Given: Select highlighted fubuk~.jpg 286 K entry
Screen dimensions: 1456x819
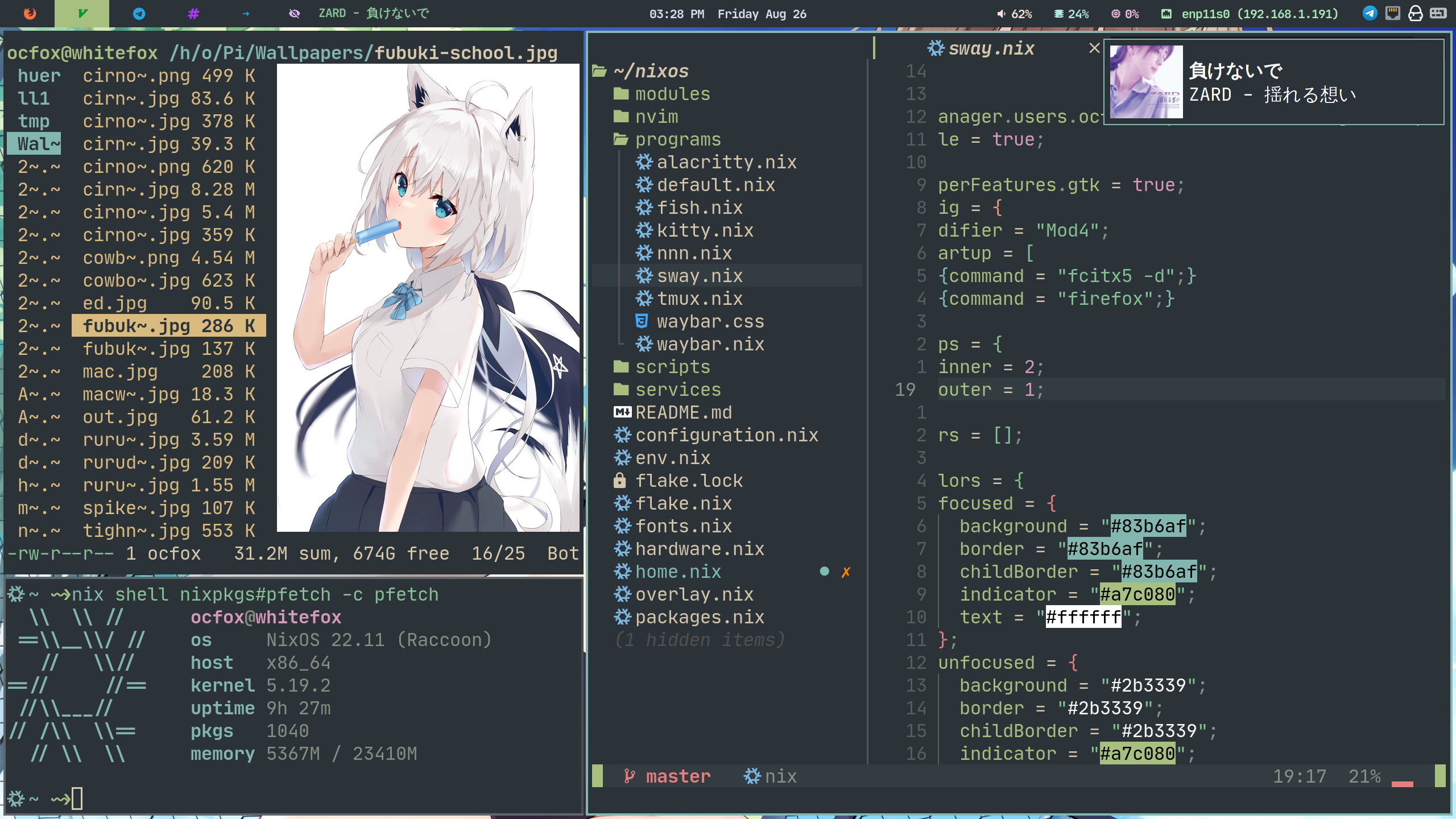Looking at the screenshot, I should click(x=169, y=326).
